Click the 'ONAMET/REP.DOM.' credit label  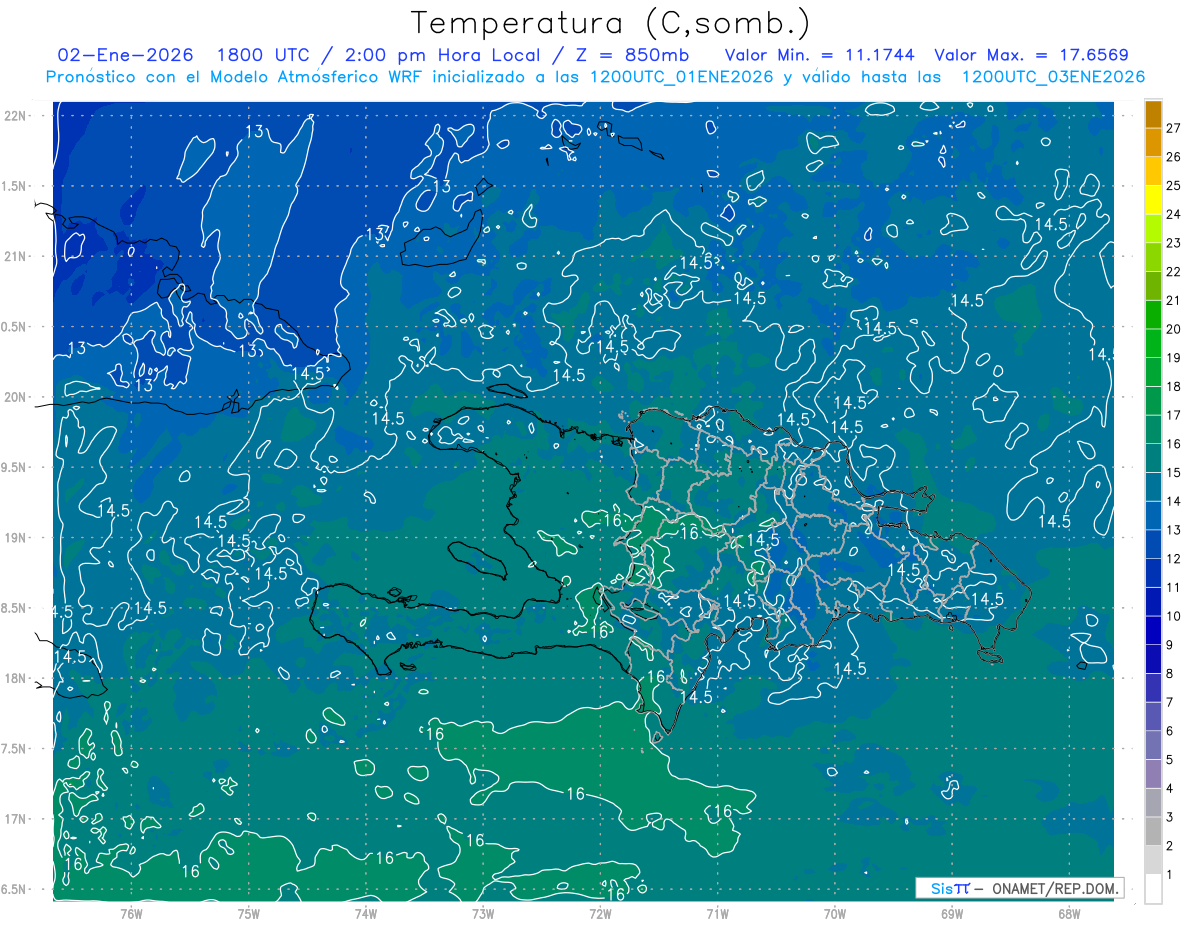coord(1055,888)
